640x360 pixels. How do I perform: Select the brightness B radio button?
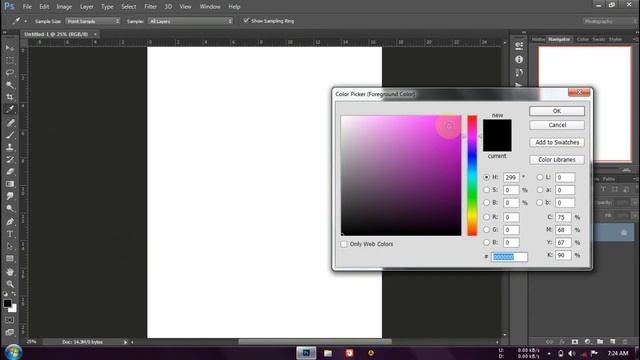click(x=486, y=202)
